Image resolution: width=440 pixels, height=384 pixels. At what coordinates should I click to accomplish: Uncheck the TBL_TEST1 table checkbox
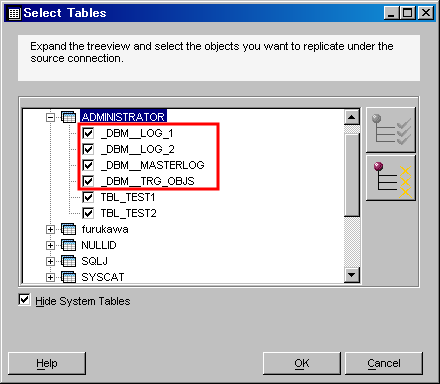pos(88,197)
